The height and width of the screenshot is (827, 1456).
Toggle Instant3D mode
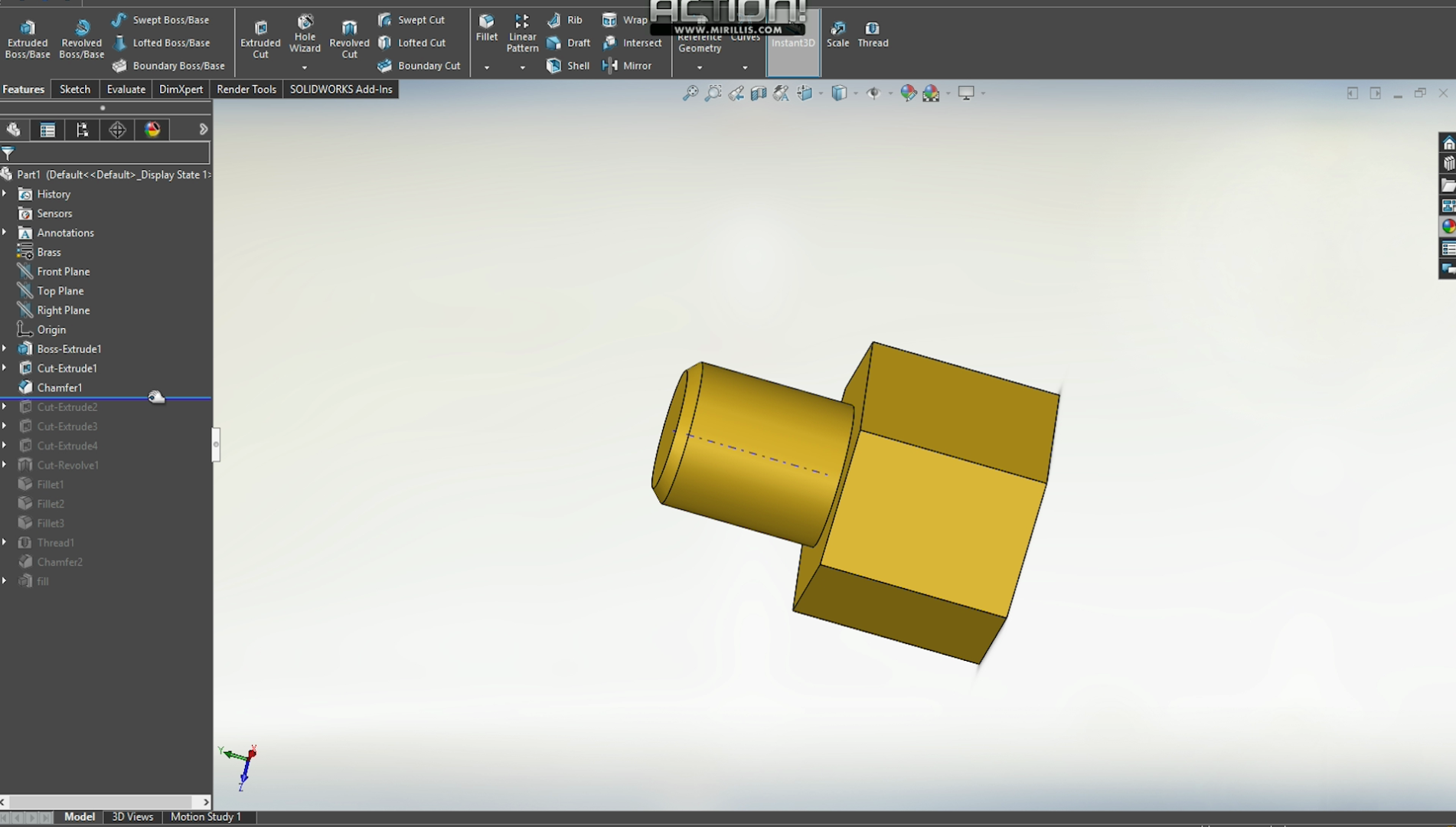(793, 43)
